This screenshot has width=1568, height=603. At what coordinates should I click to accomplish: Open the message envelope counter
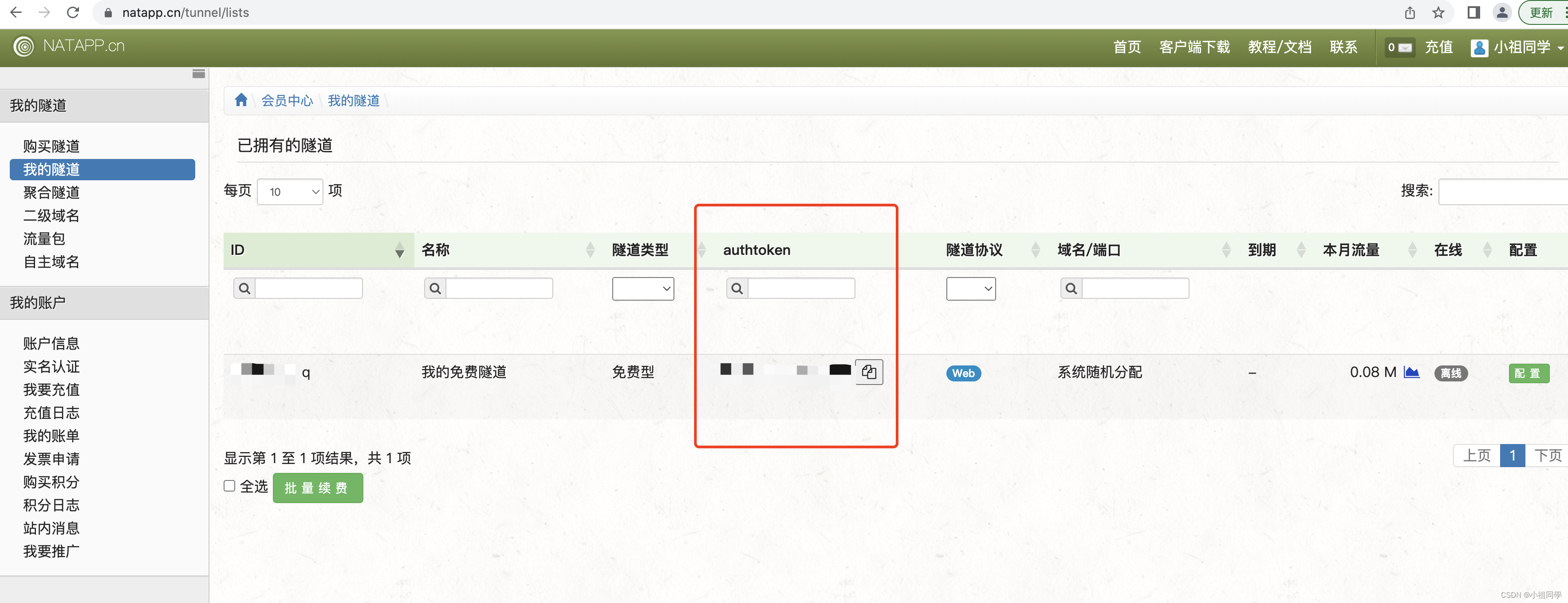pos(1400,48)
